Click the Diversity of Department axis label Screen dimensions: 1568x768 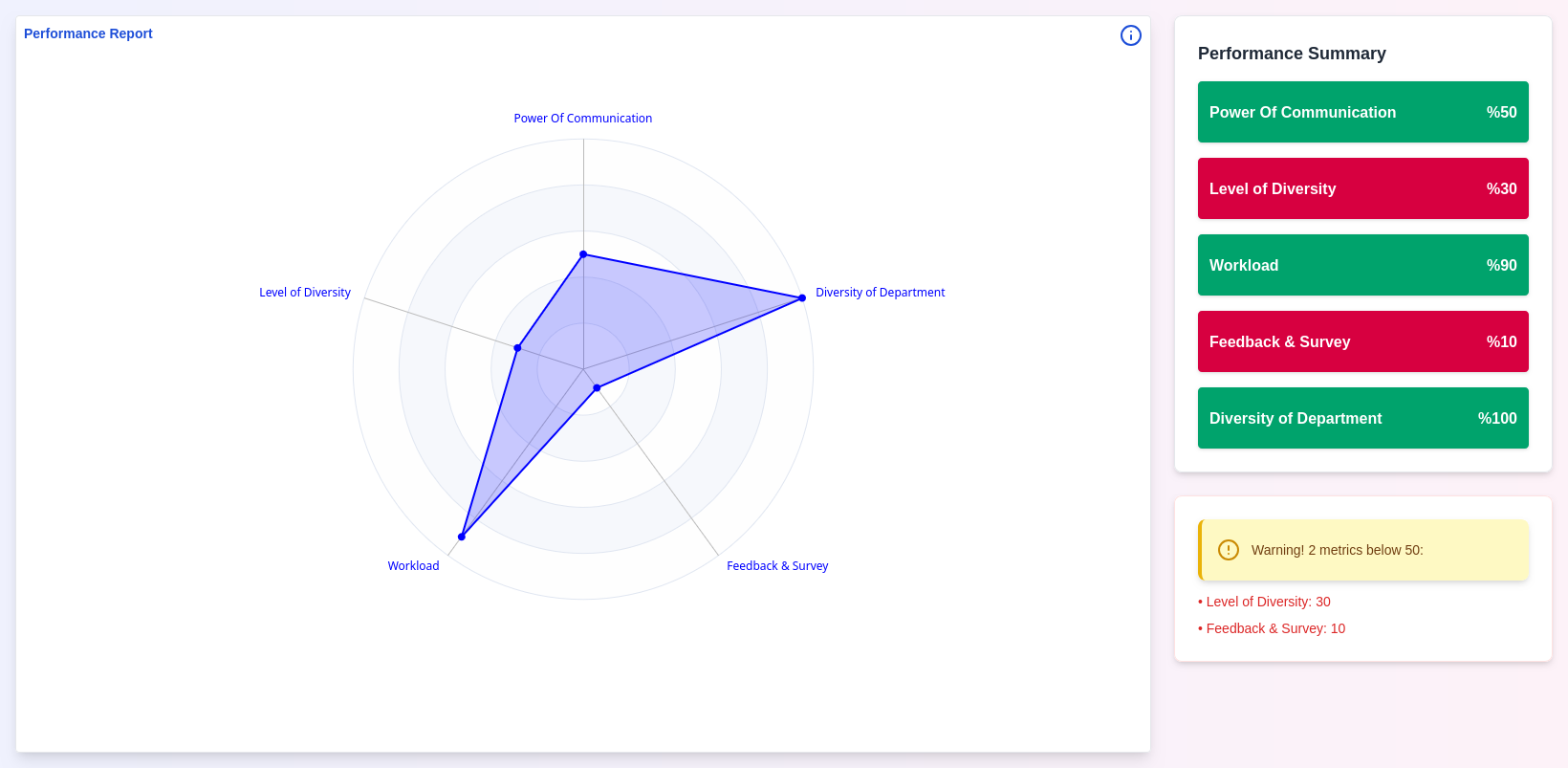(880, 293)
